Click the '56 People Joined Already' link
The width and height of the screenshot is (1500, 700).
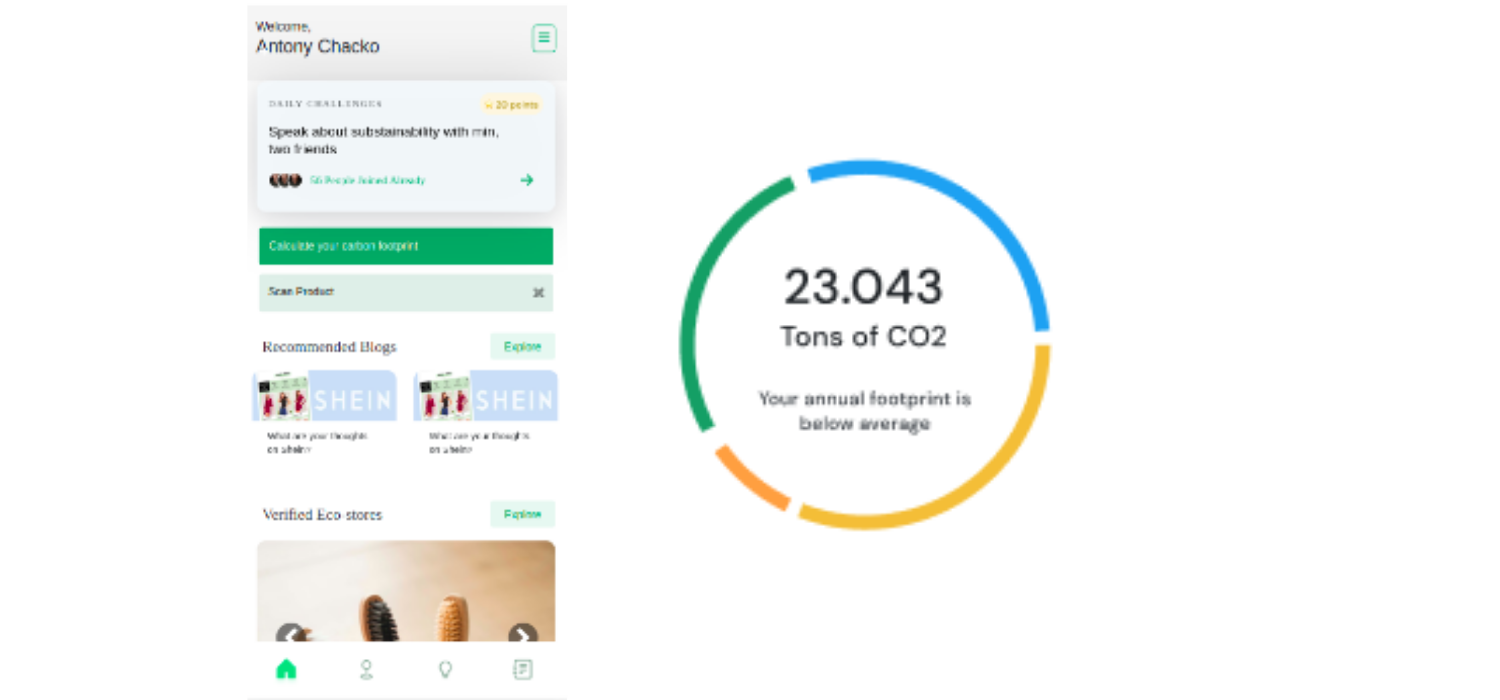click(367, 181)
